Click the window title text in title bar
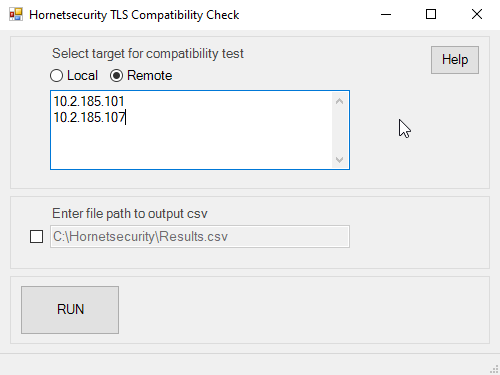500x375 pixels. 134,15
